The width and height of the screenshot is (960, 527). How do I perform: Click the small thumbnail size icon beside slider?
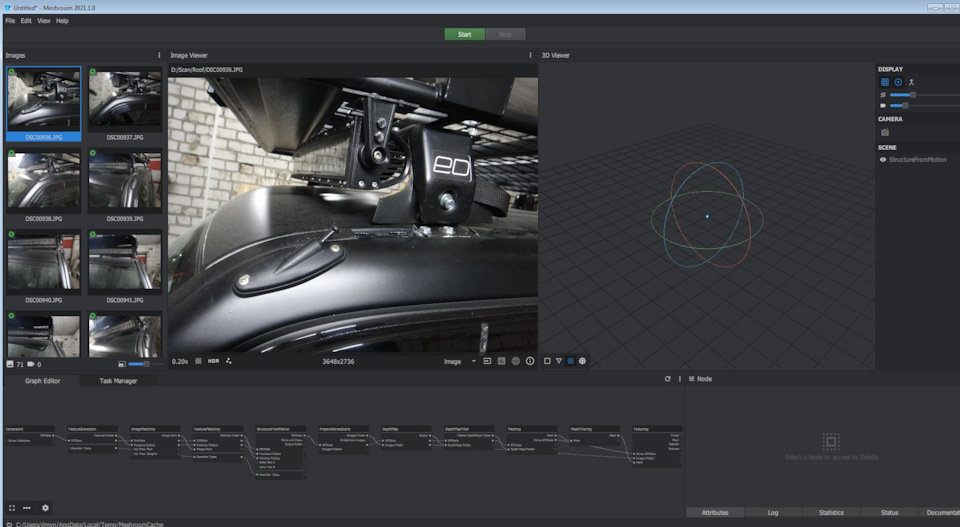click(122, 364)
